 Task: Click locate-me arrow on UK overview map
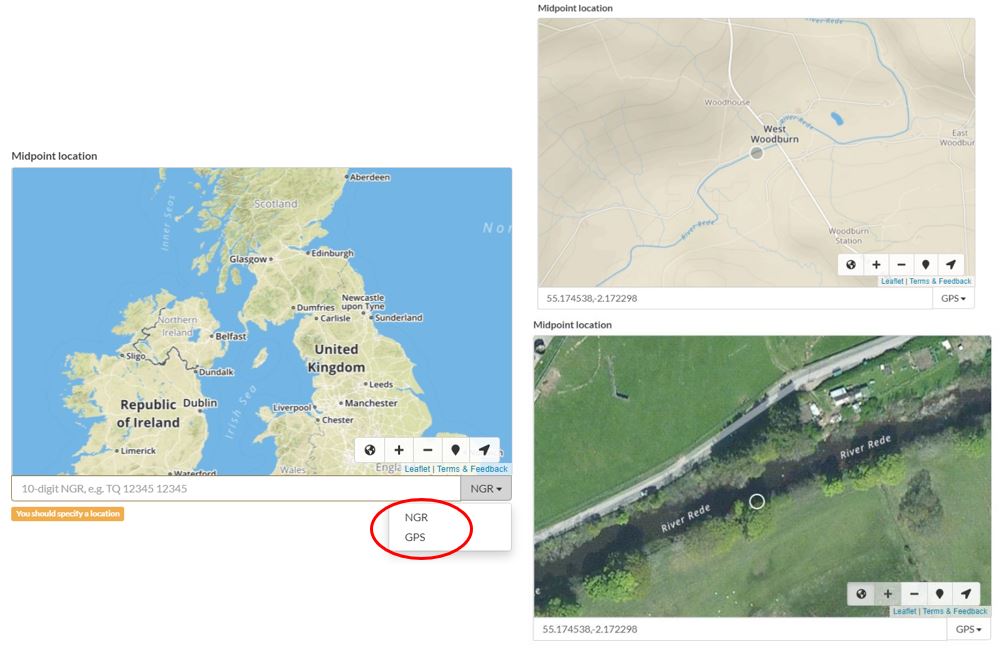[484, 450]
